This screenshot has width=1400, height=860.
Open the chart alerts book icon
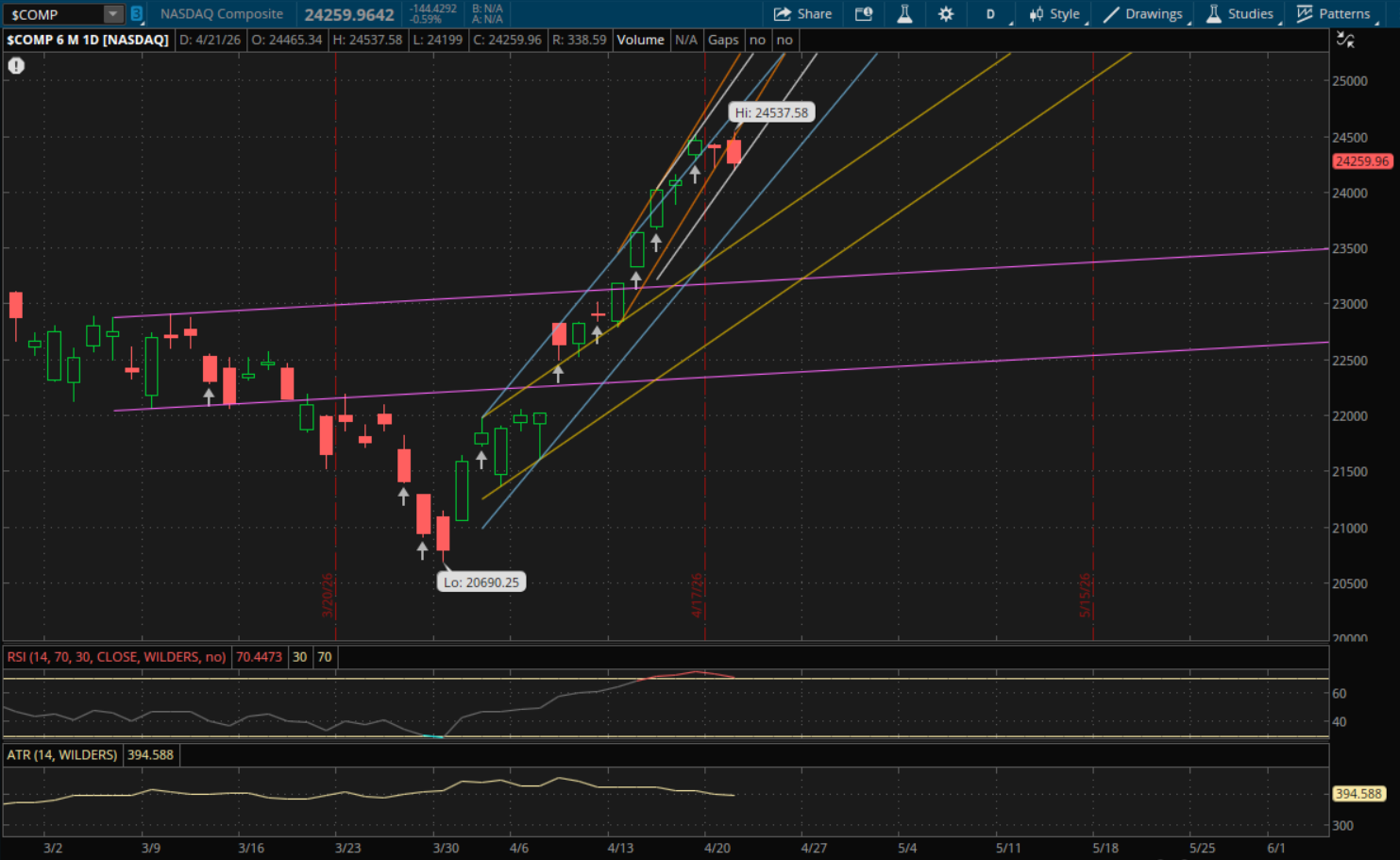[x=864, y=14]
